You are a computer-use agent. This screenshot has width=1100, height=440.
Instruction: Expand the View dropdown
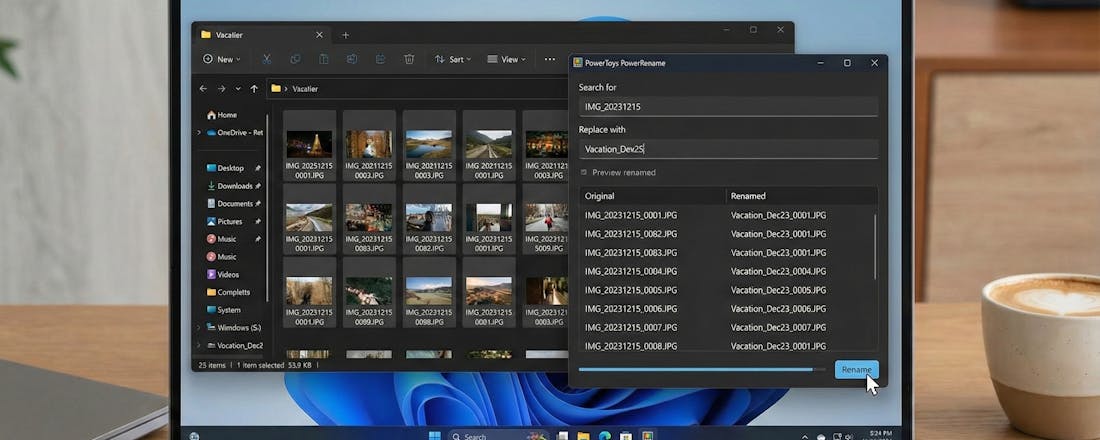pyautogui.click(x=507, y=59)
